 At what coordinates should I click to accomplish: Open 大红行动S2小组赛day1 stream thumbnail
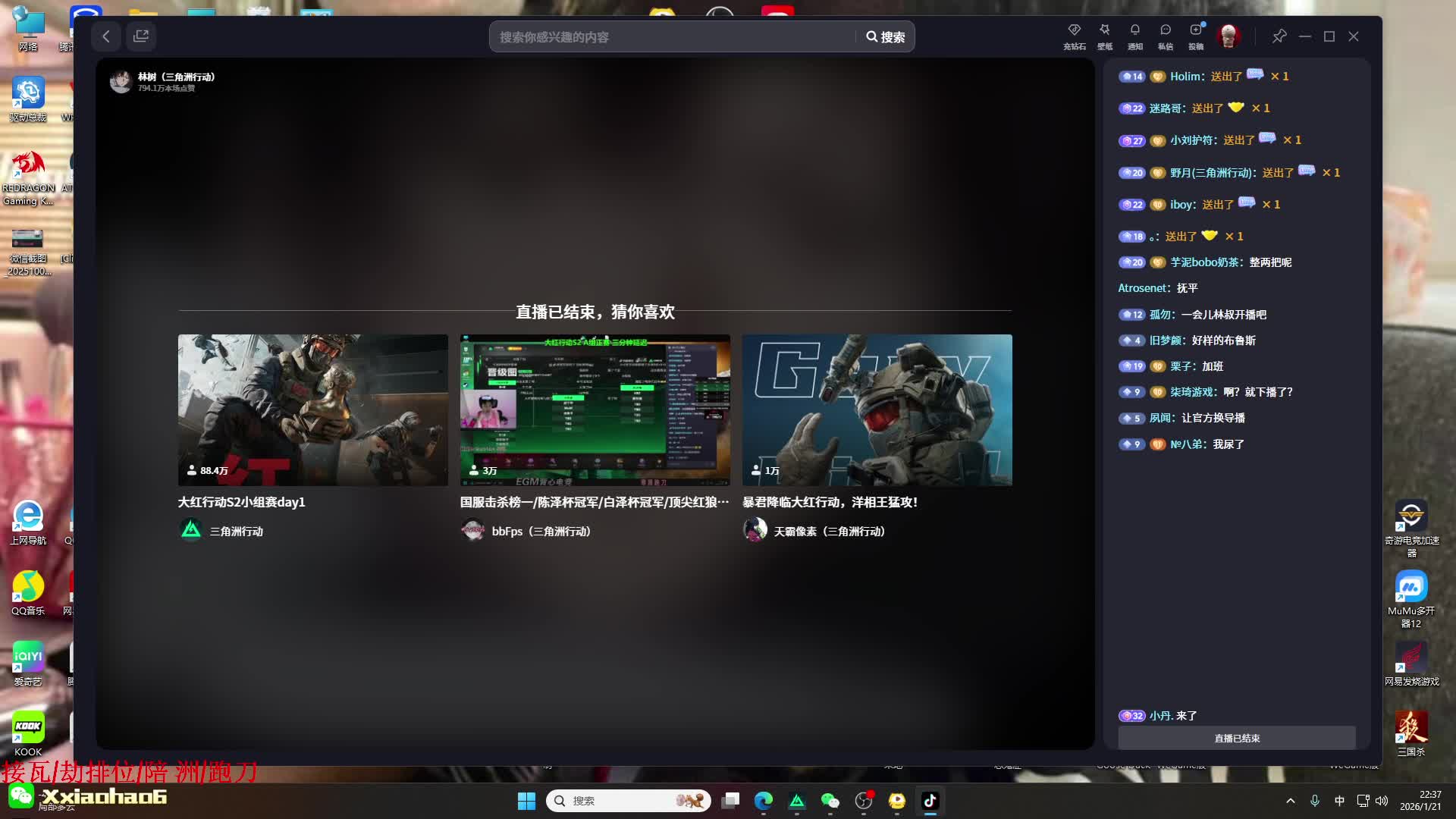[x=312, y=409]
